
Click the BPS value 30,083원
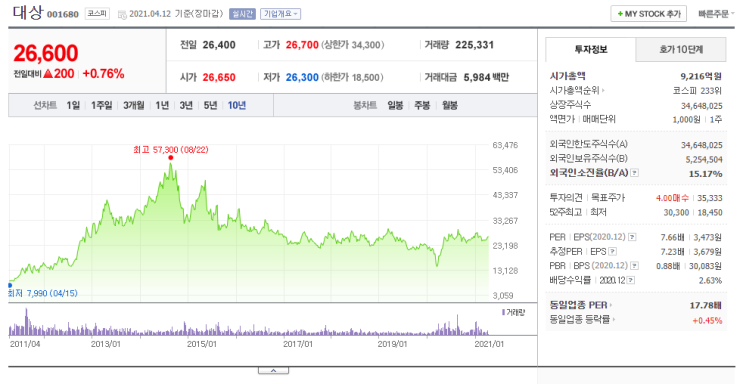(706, 266)
